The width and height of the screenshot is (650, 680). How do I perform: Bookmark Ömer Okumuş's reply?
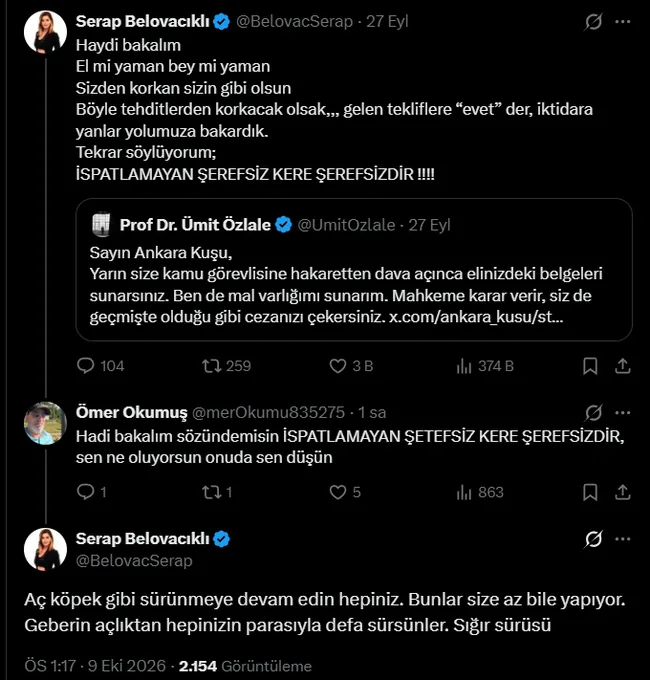590,492
